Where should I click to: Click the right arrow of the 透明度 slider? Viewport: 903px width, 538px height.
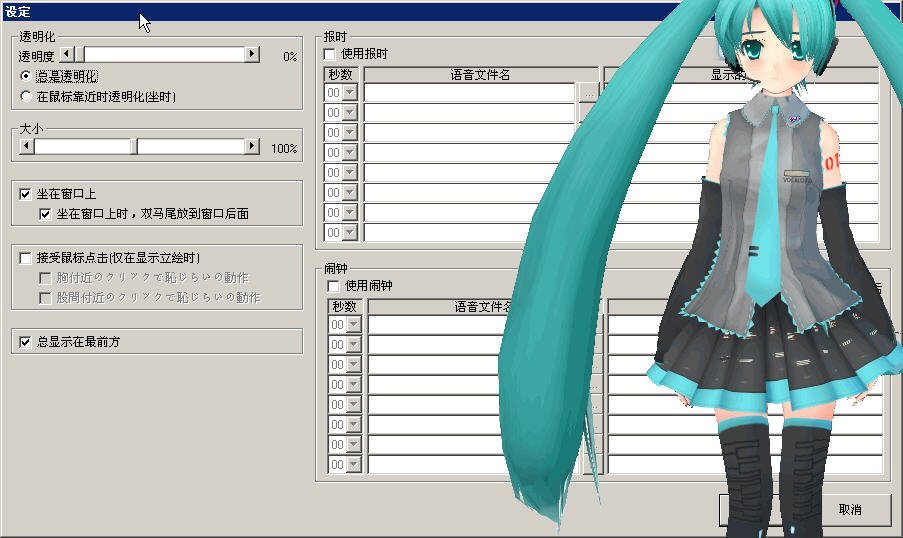tap(252, 54)
